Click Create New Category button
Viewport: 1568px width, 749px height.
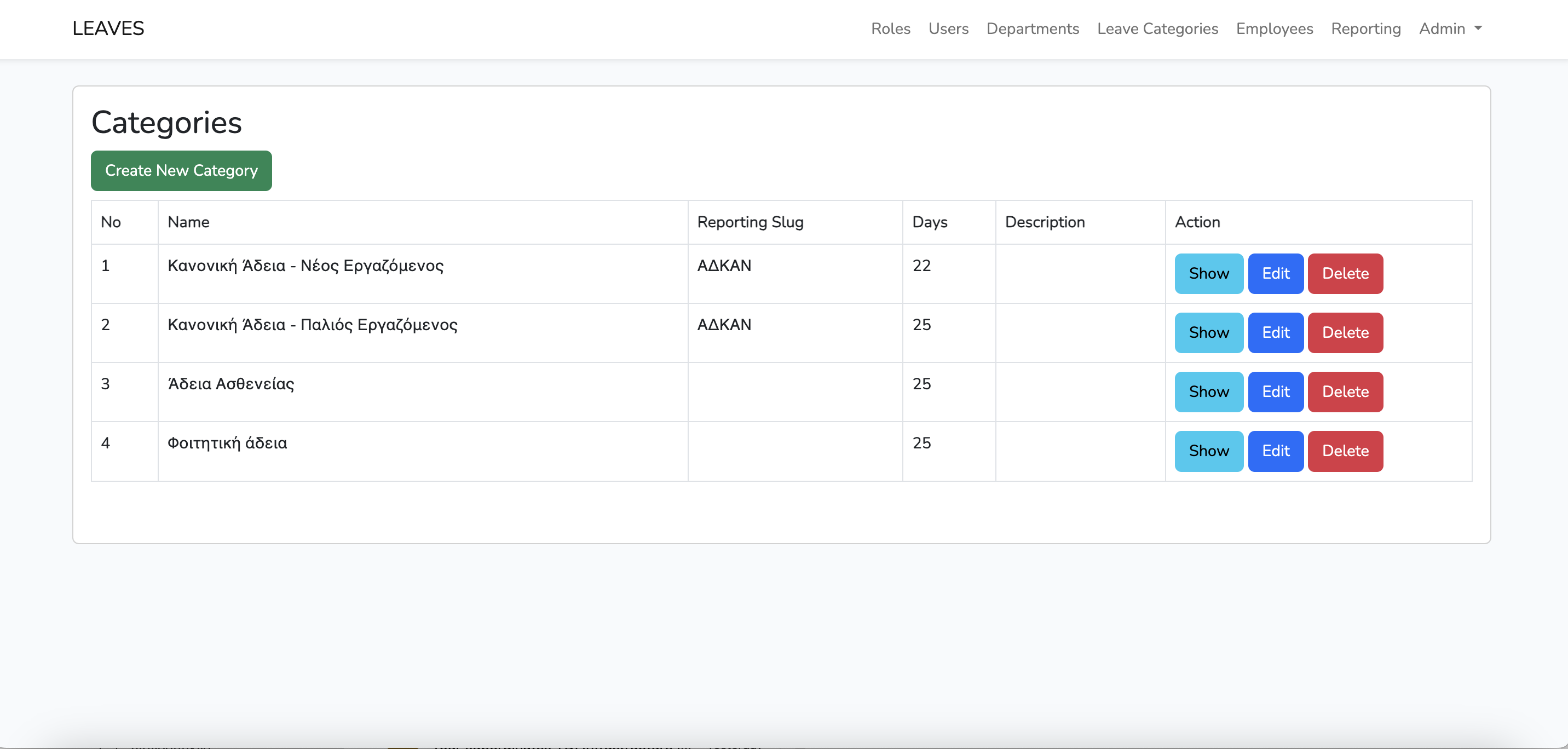[x=181, y=170]
